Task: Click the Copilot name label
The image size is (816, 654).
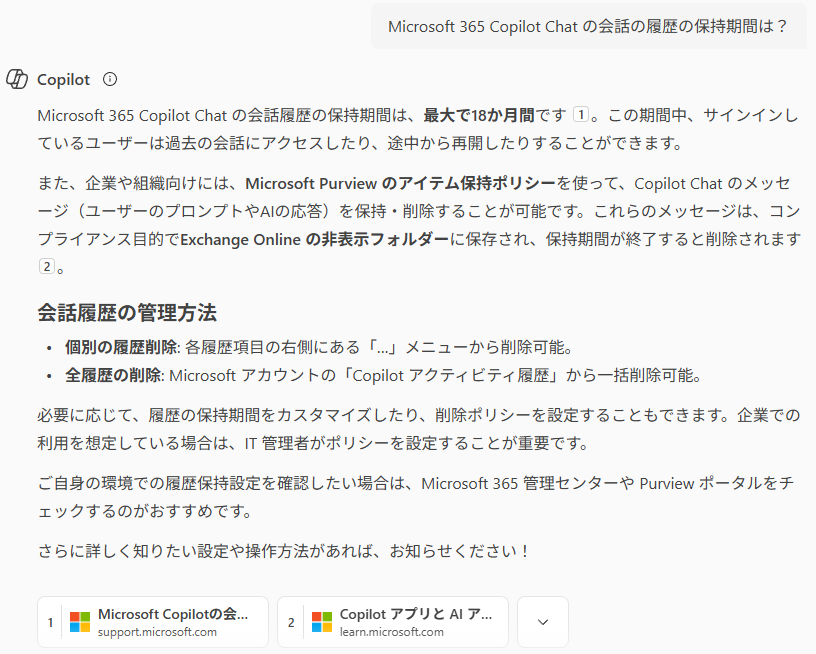Action: (63, 80)
